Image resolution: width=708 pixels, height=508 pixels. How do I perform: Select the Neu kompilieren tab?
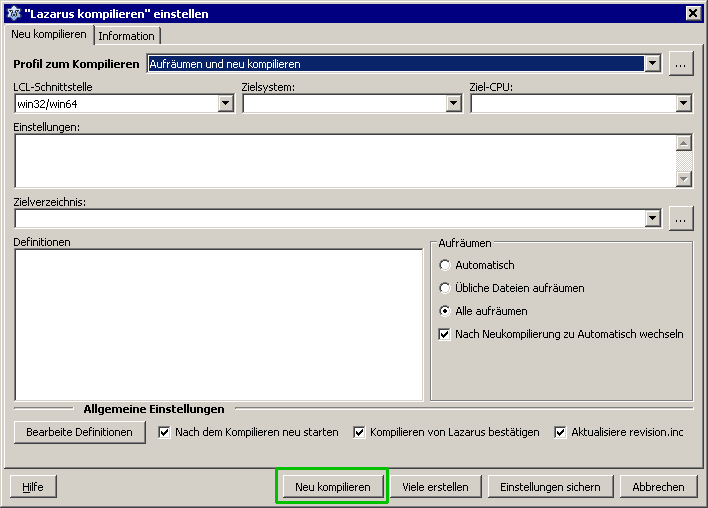tap(49, 35)
